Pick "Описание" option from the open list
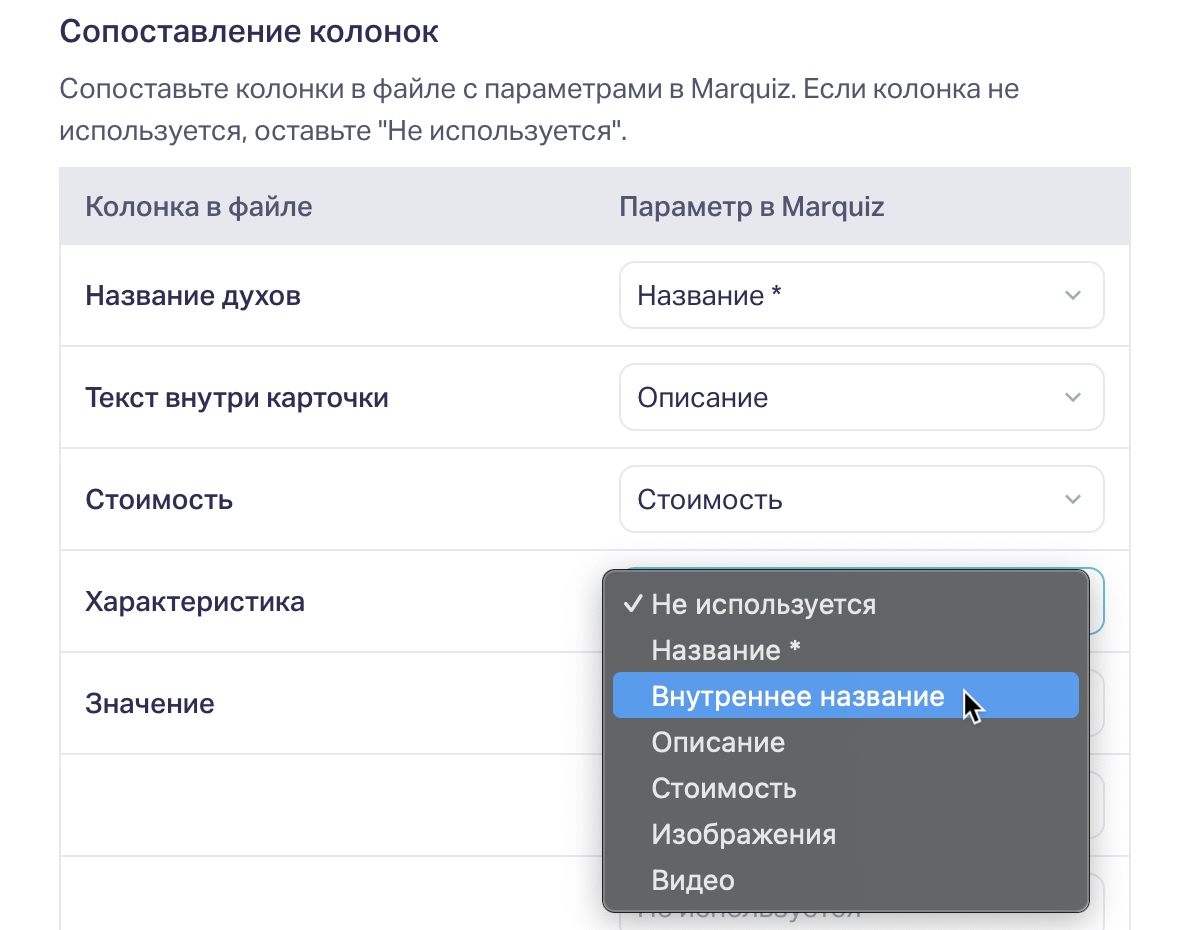Viewport: 1185px width, 930px height. 718,743
